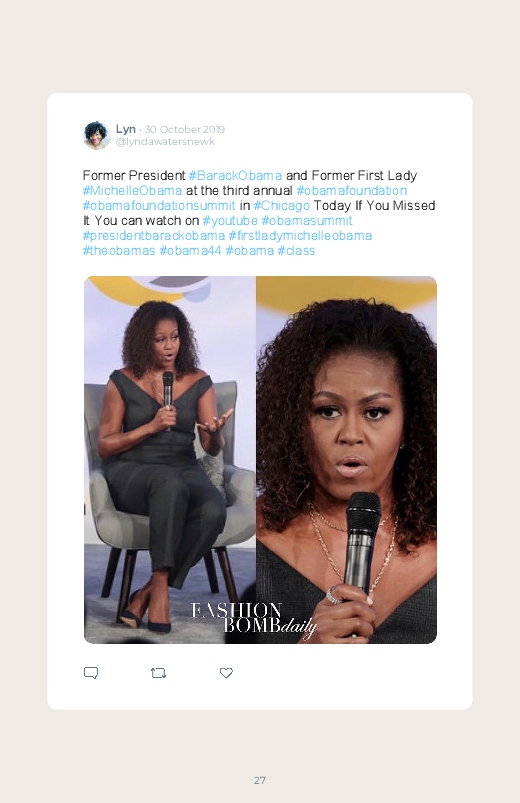
Task: Click the #firstladymichelleobama hashtag
Action: click(300, 236)
